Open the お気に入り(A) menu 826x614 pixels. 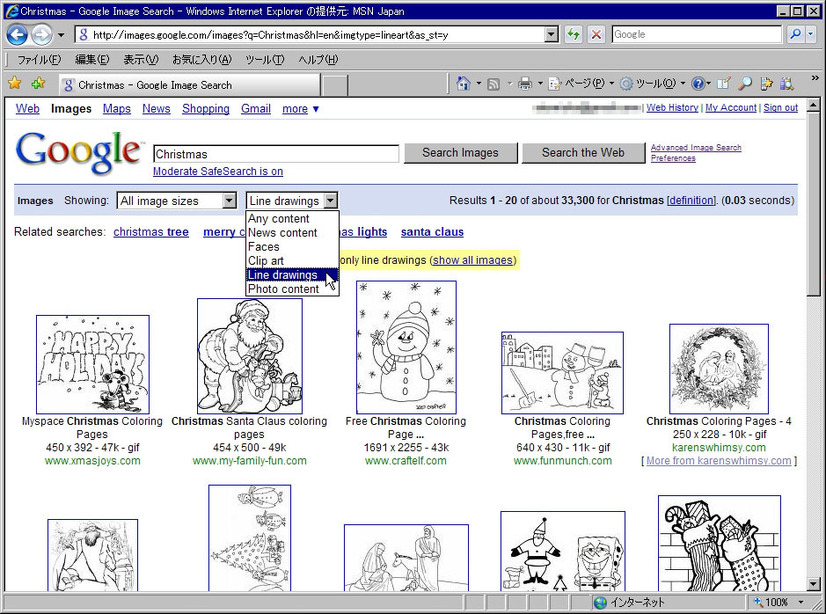coord(202,60)
